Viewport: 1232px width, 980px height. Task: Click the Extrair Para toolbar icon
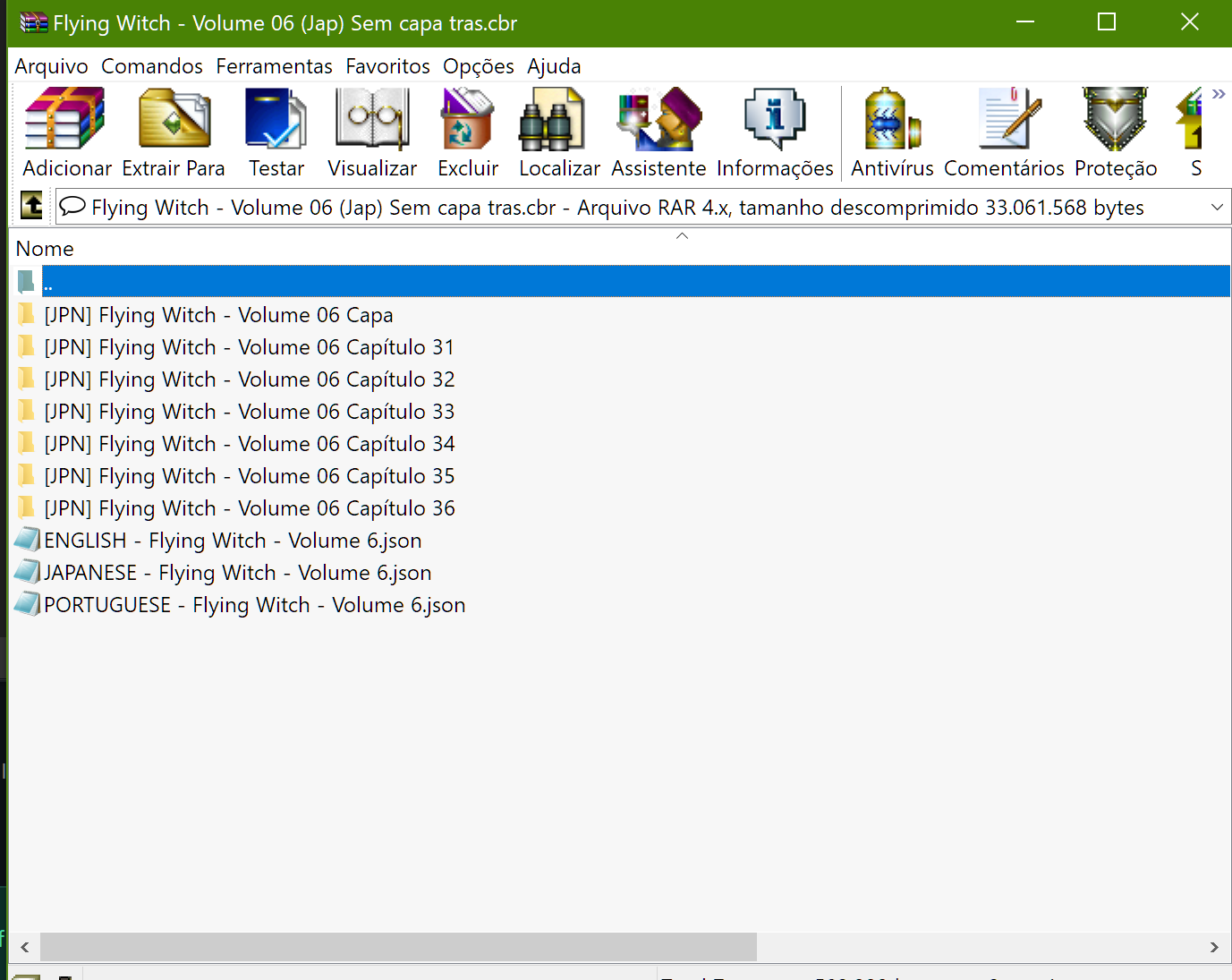coord(174,132)
